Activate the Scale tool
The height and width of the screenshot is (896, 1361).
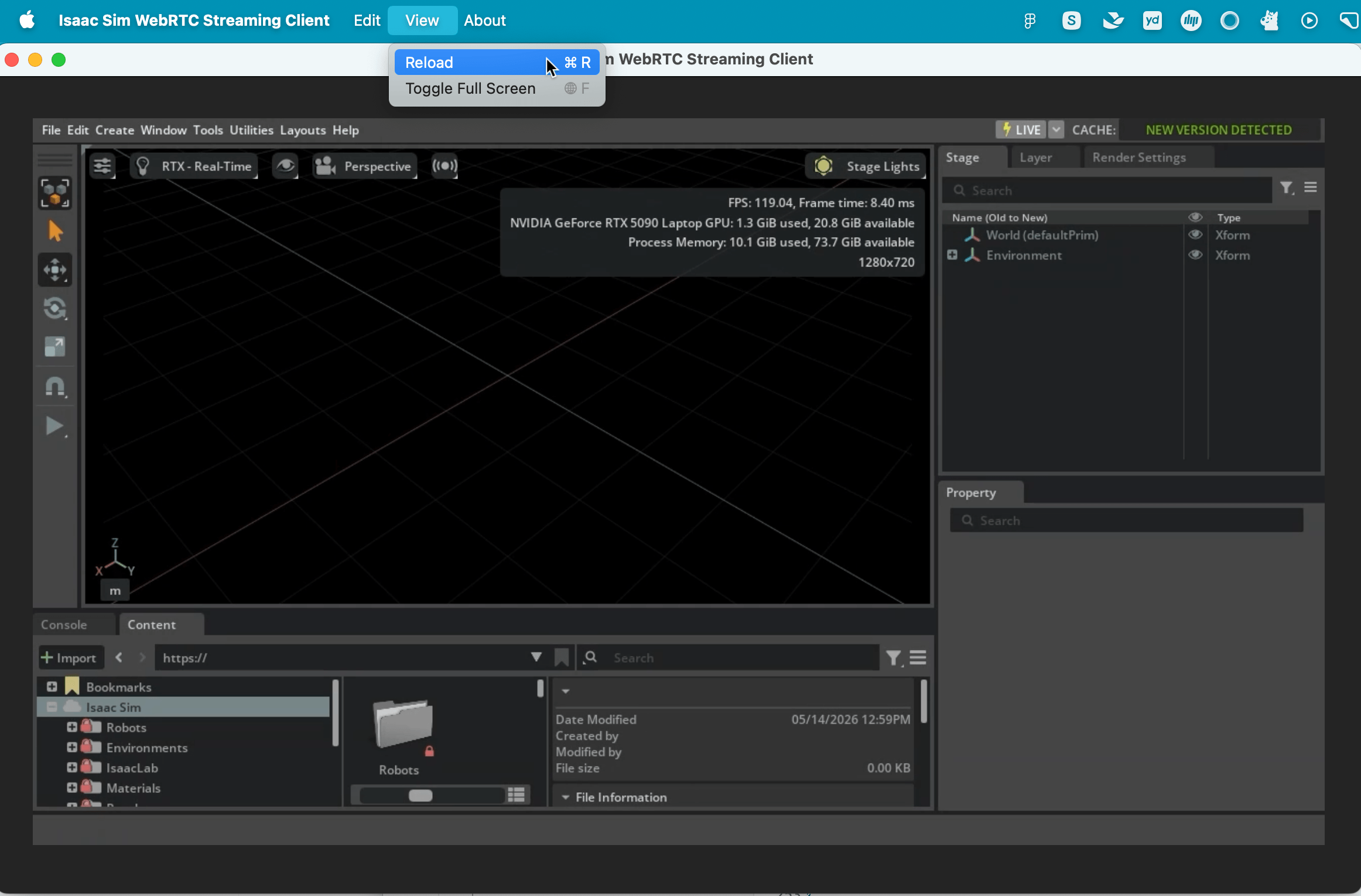point(55,347)
